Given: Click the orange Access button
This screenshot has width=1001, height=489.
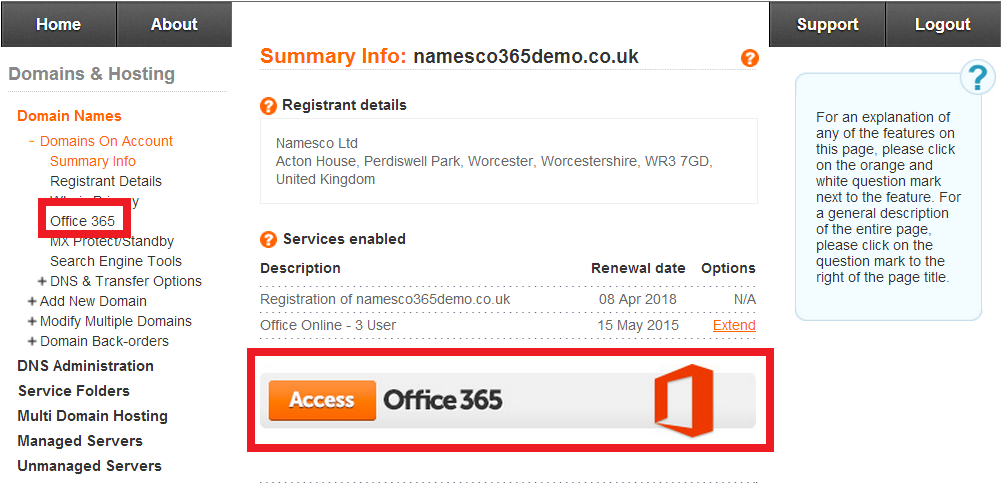Looking at the screenshot, I should click(x=322, y=400).
